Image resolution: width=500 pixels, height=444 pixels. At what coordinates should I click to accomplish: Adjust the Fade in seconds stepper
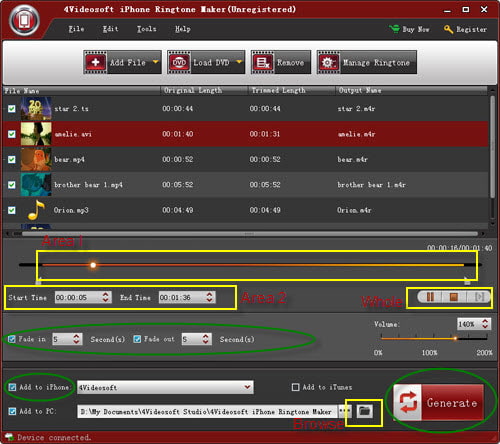[x=76, y=339]
